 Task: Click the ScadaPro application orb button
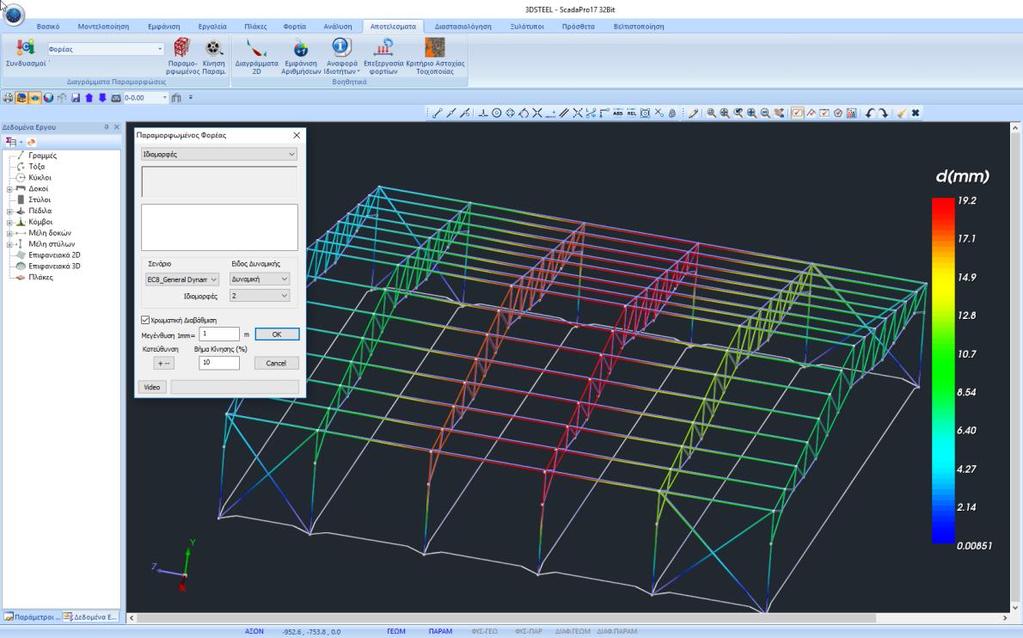(13, 14)
